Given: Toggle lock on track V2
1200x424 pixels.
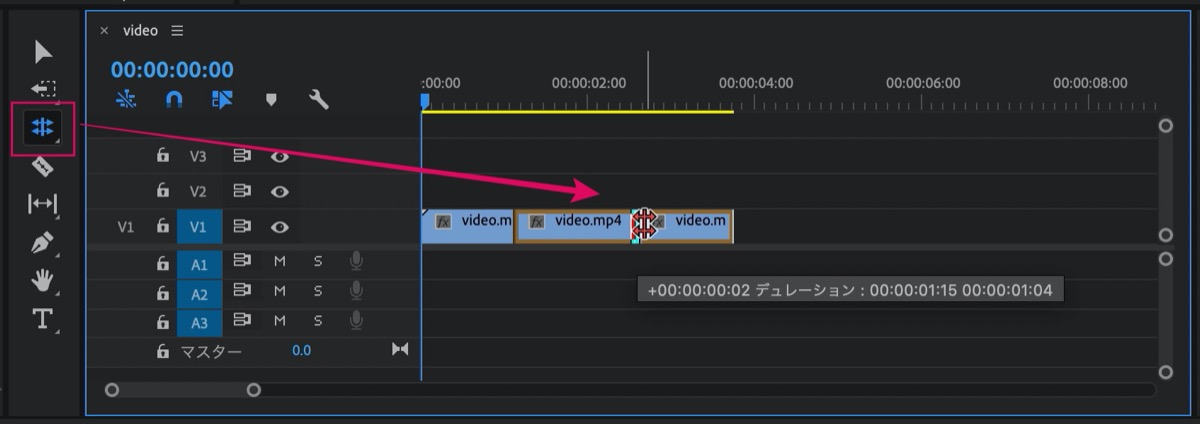Looking at the screenshot, I should click(162, 191).
